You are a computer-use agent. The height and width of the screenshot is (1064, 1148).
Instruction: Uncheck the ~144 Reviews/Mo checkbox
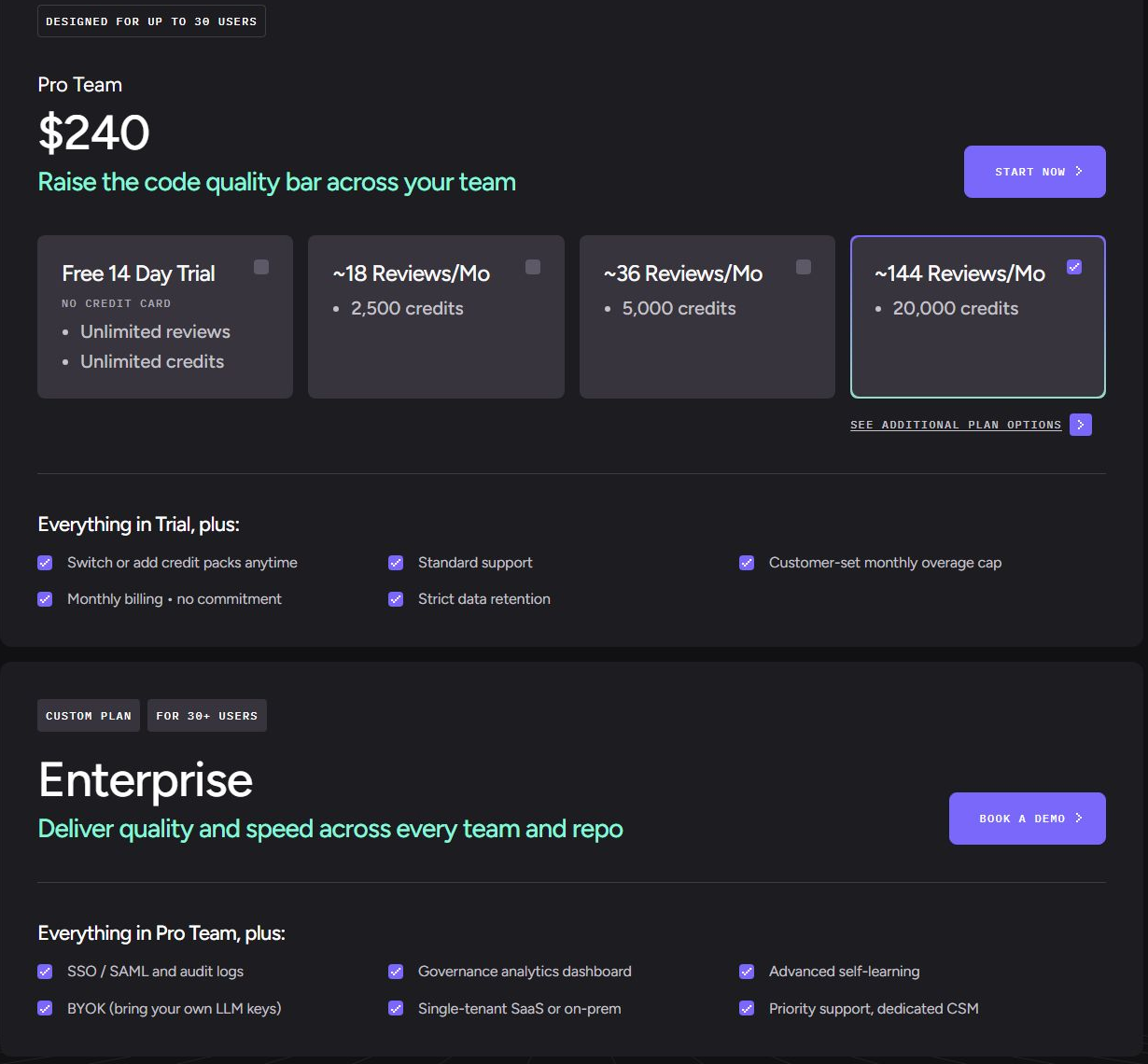[x=1074, y=267]
